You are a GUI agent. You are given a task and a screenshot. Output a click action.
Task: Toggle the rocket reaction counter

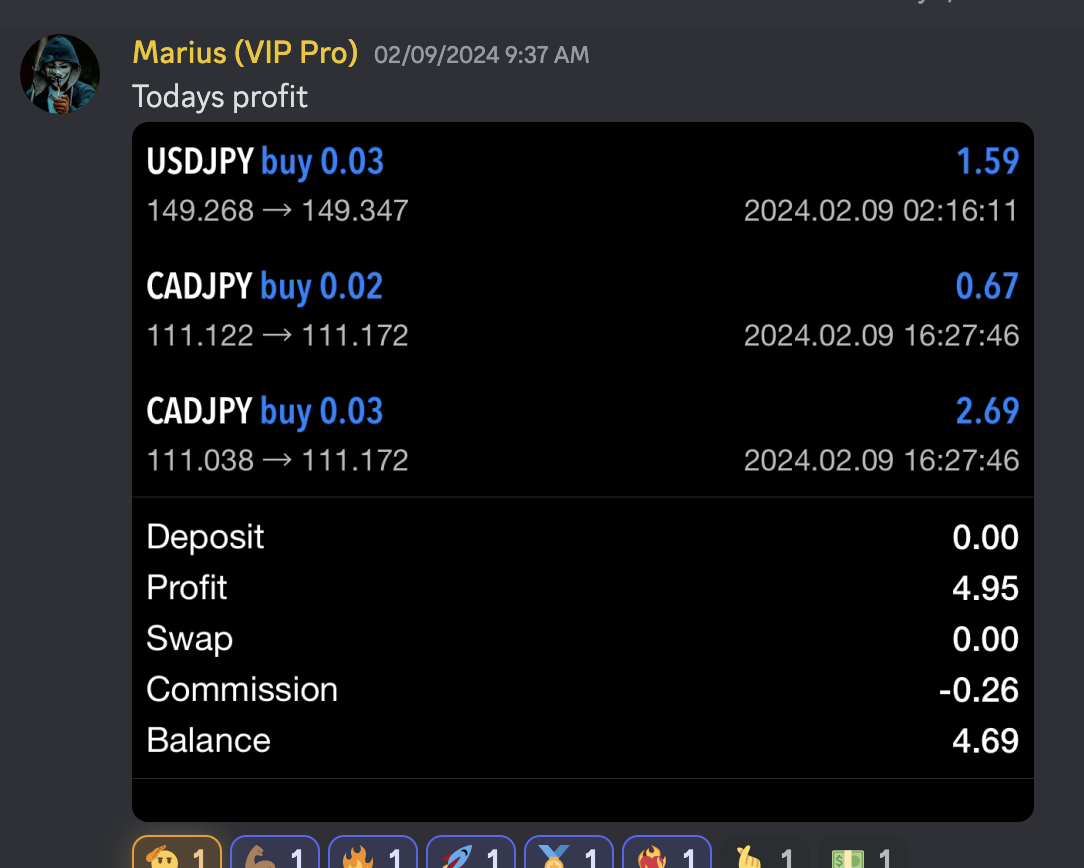click(470, 857)
